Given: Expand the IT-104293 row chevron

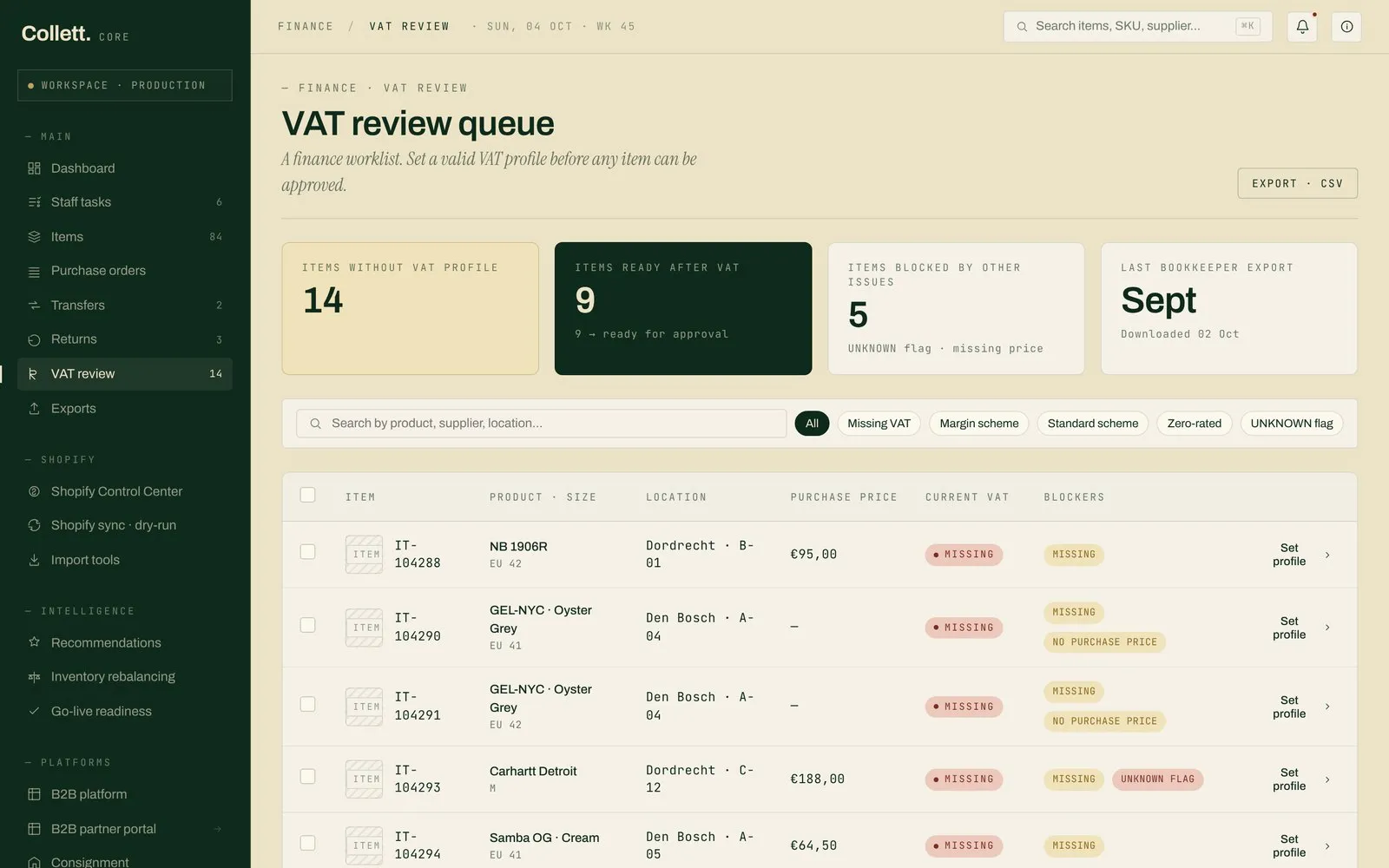Looking at the screenshot, I should coord(1327,779).
